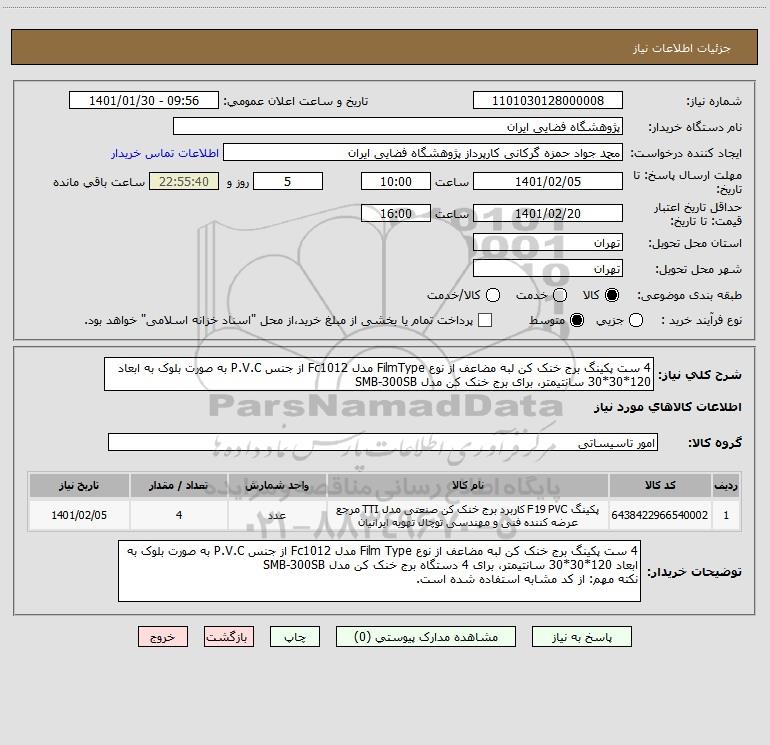
Task: Open اطلاعات تماس خریدار link
Action: 165,153
